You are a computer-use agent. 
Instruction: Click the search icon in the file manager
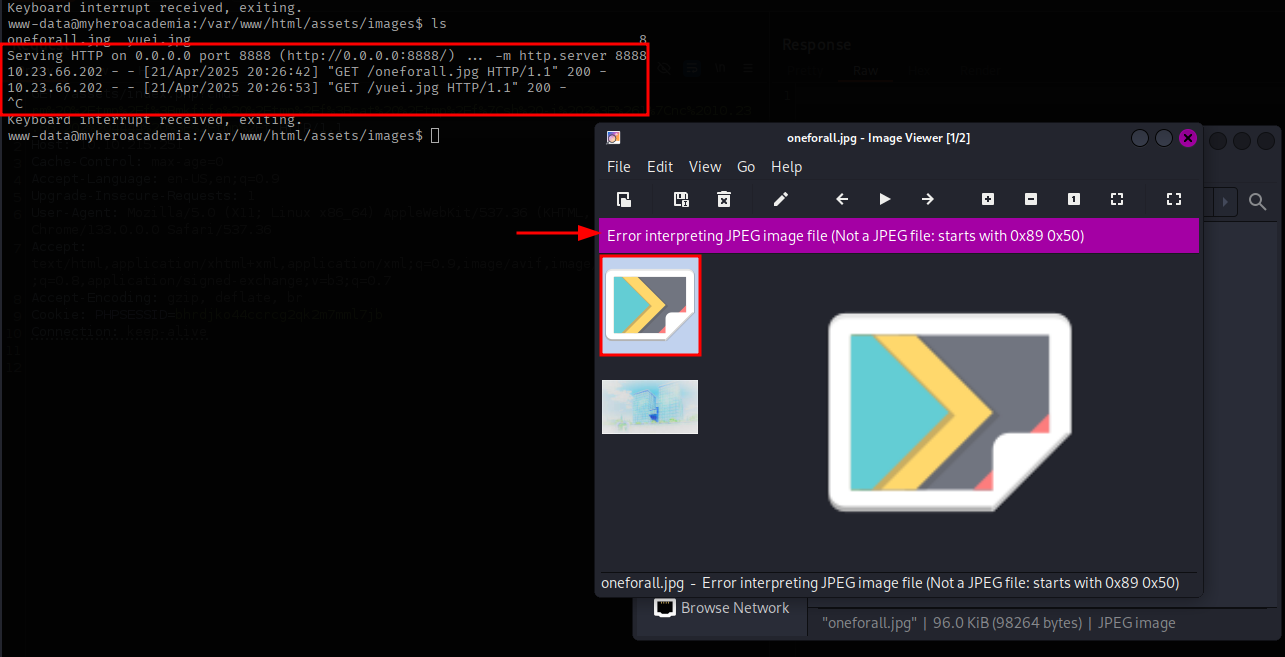(x=1258, y=202)
